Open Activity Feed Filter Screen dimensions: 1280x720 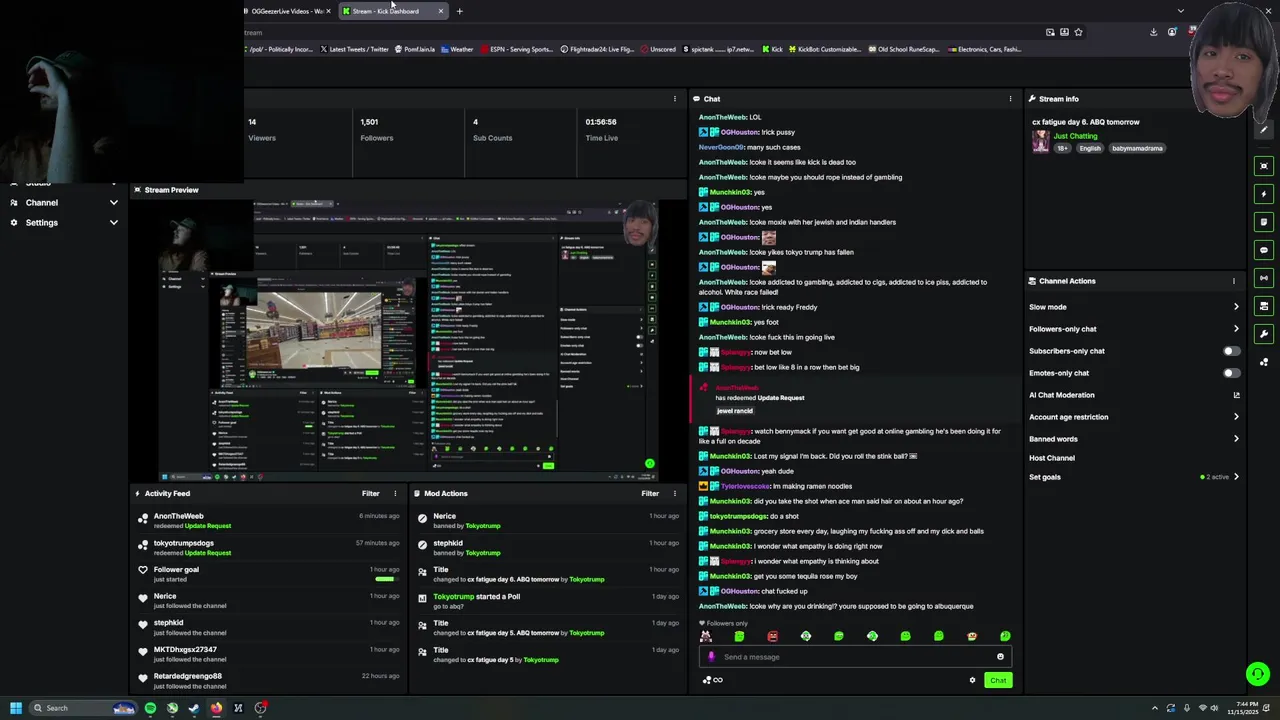point(371,493)
